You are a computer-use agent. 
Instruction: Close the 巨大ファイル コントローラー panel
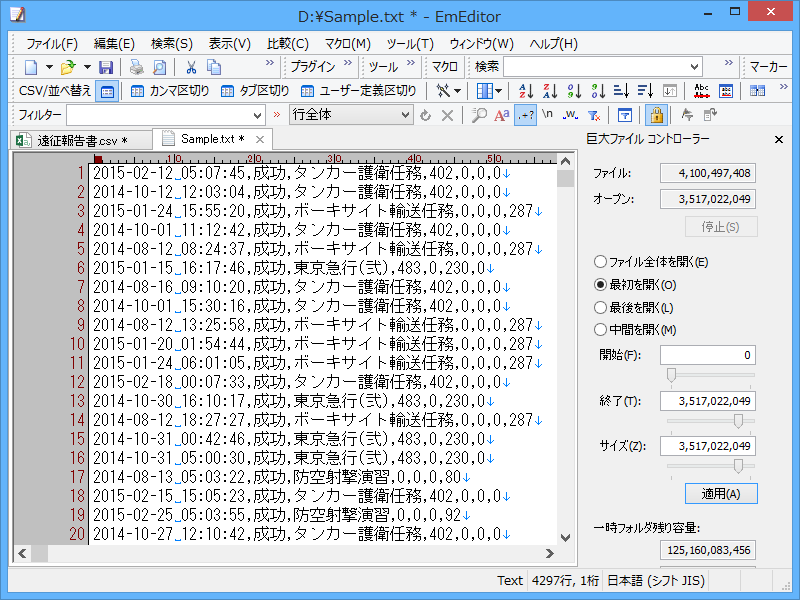[x=778, y=139]
